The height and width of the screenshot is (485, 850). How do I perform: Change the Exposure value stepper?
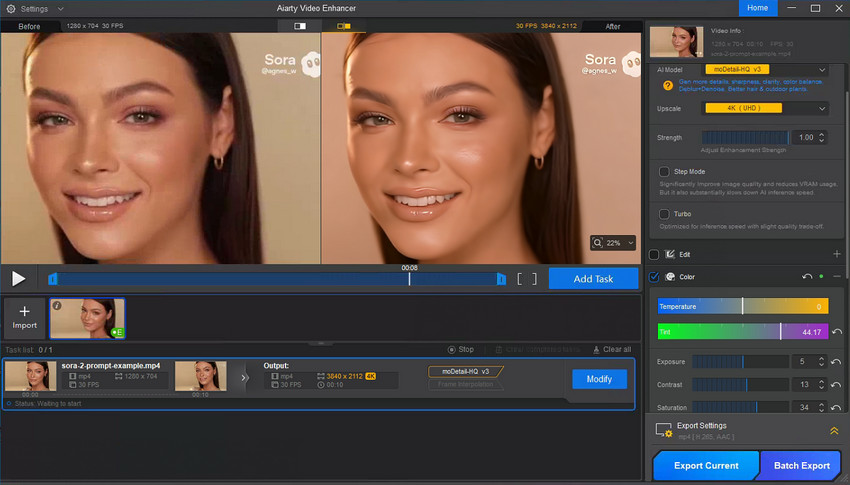coord(821,361)
